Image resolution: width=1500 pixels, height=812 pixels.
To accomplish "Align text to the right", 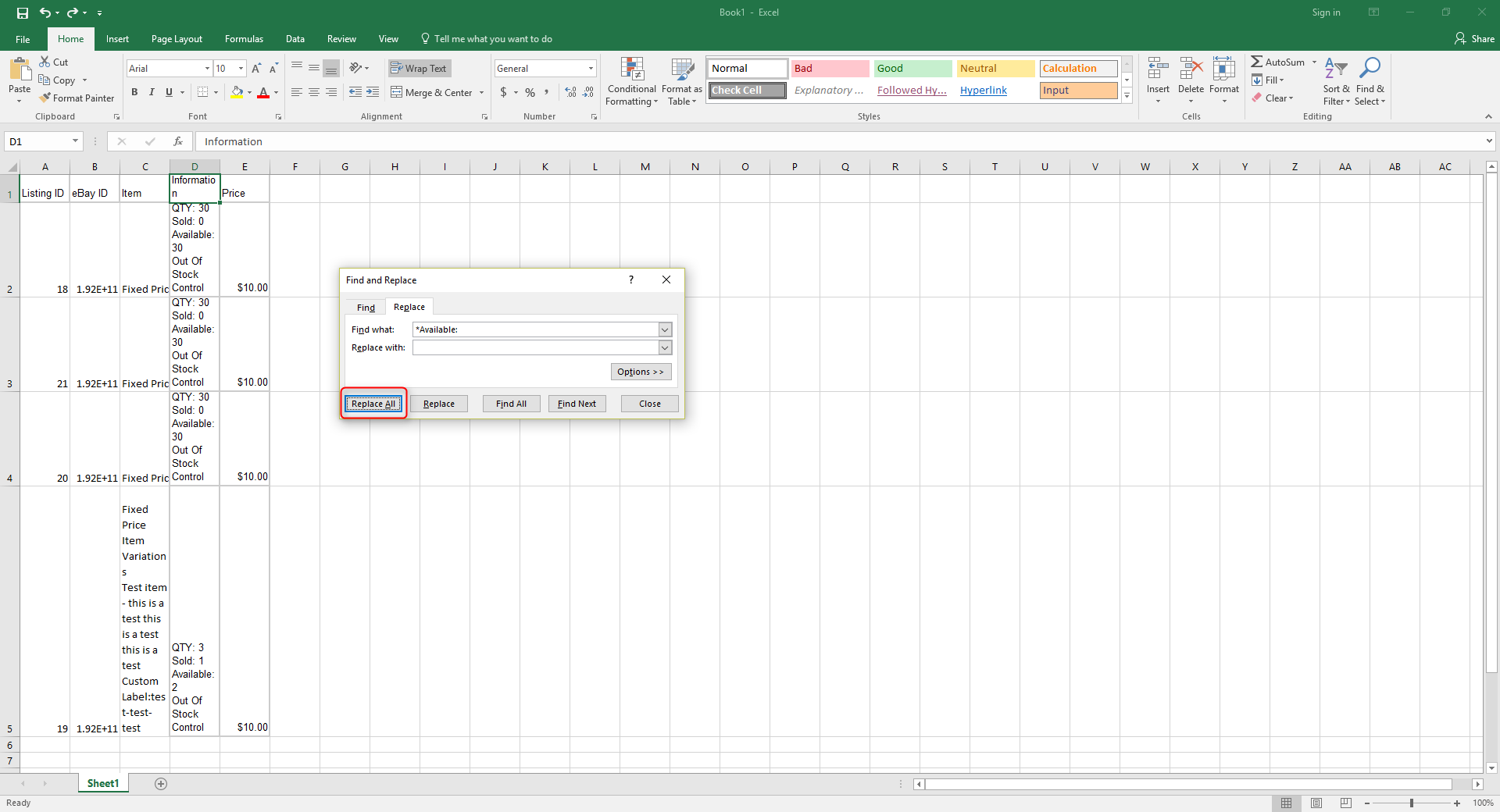I will (331, 92).
